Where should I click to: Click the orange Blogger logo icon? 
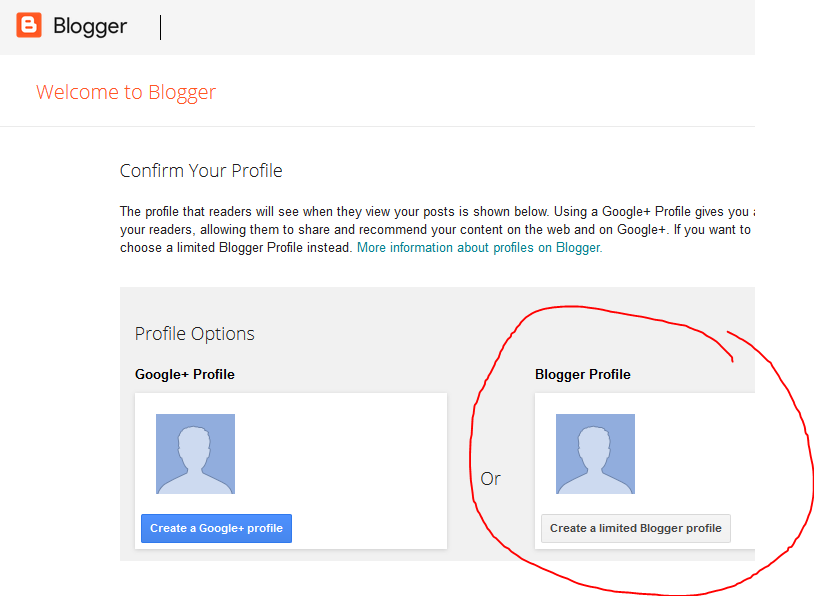tap(29, 26)
